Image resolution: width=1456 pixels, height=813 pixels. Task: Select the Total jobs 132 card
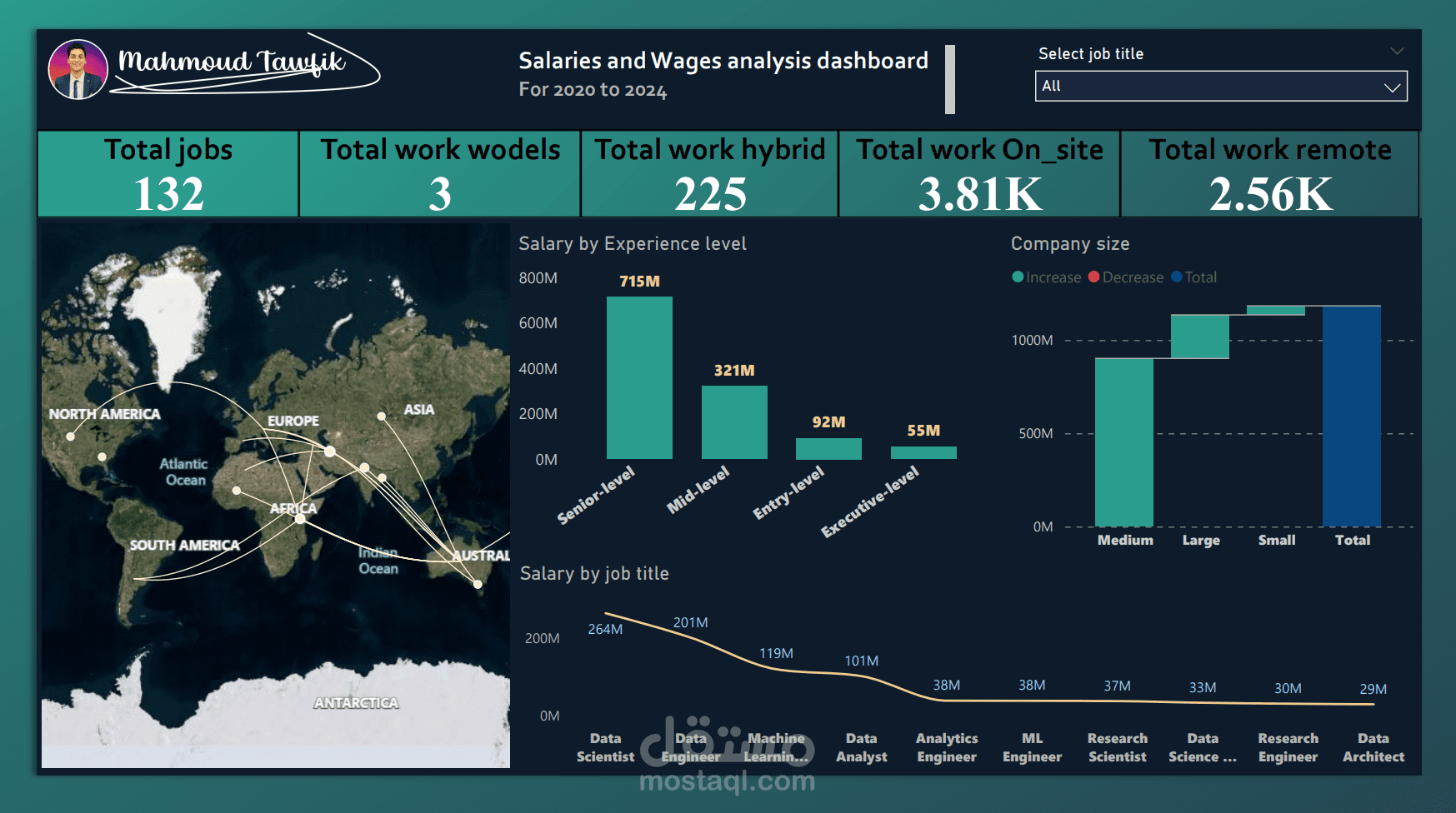click(x=168, y=174)
